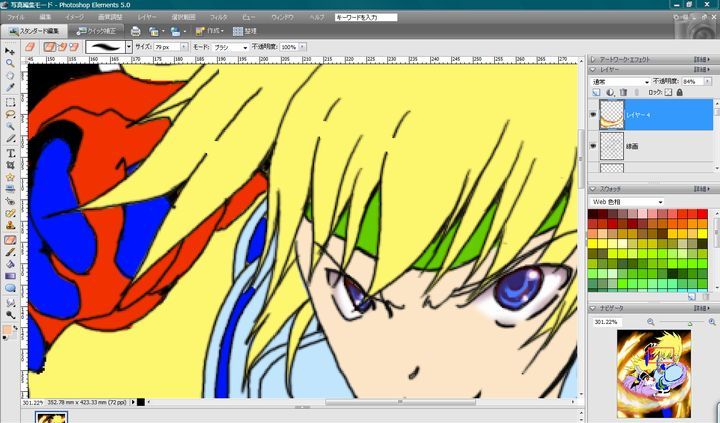Switch to Background Eraser in options bar

[62, 46]
